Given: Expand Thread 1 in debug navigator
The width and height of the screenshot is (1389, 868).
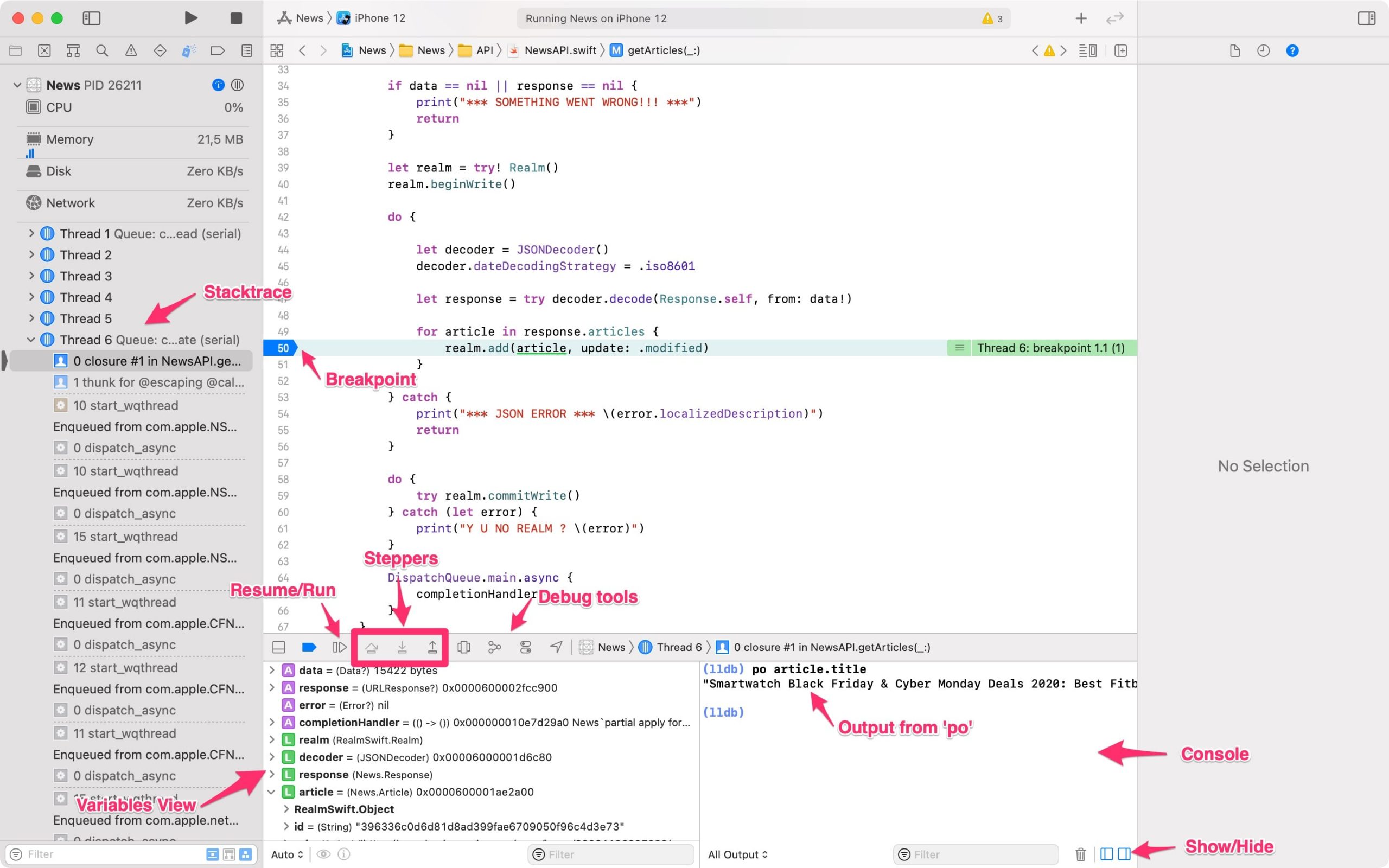Looking at the screenshot, I should pos(31,234).
